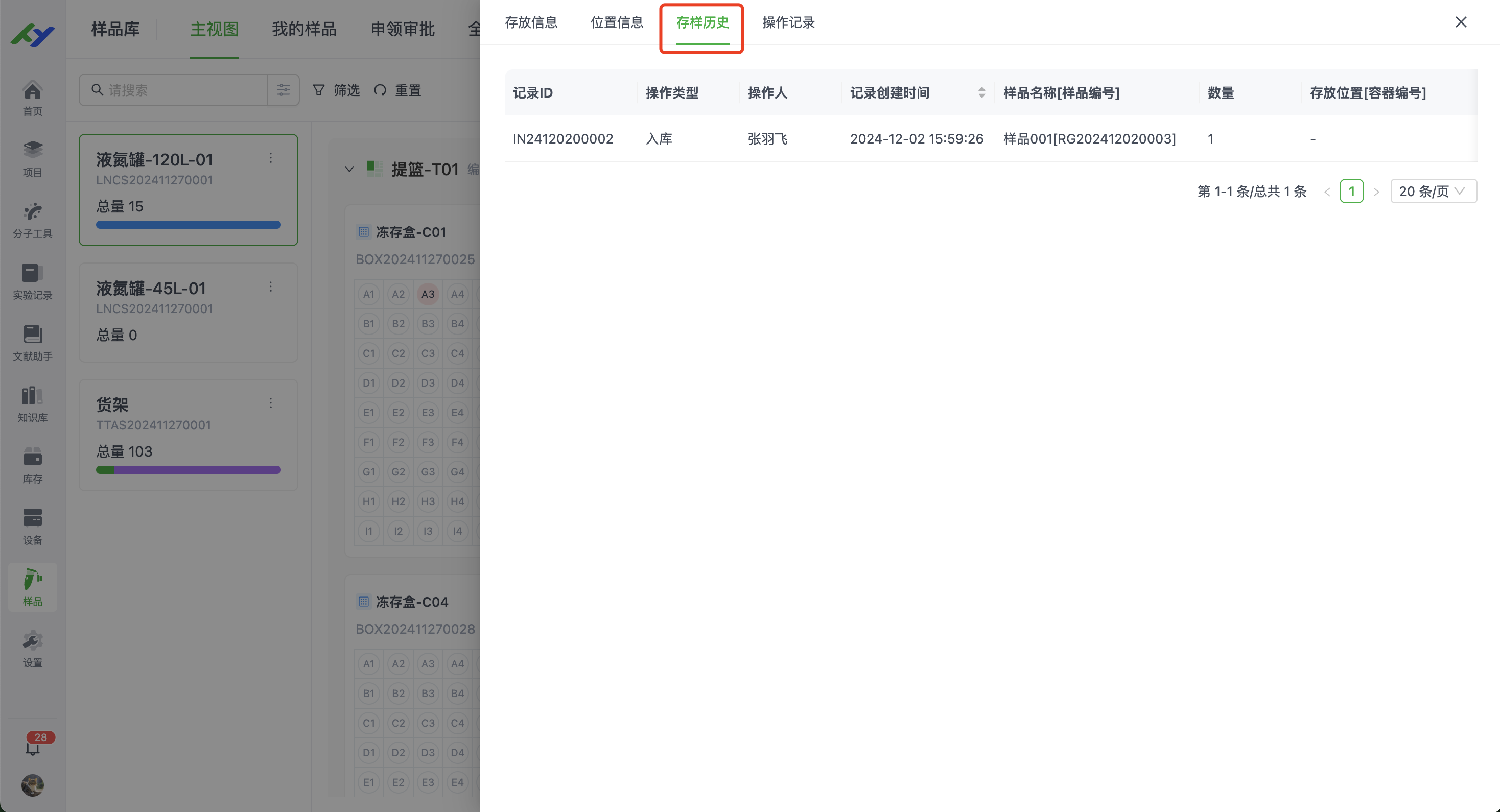The width and height of the screenshot is (1500, 812).
Task: Switch to the 操作记录 tab
Action: coord(788,22)
